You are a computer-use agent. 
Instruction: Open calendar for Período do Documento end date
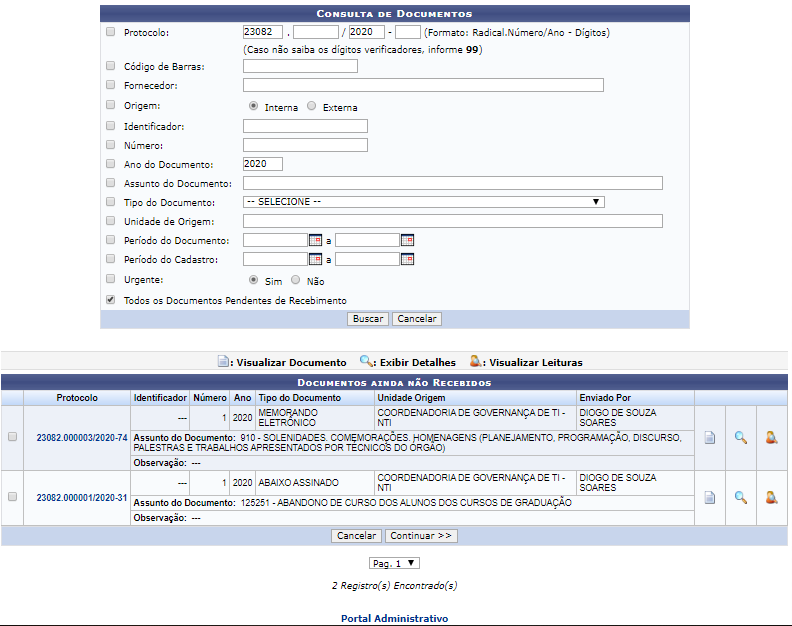pos(407,240)
